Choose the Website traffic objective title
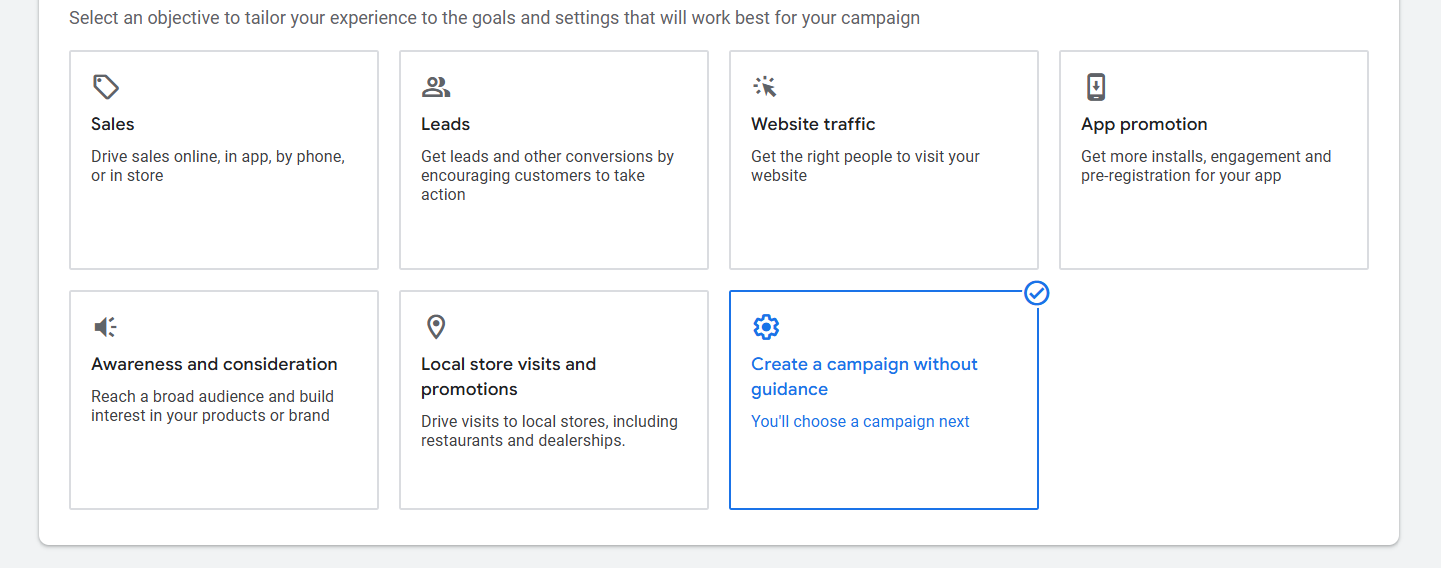Screen dimensions: 1441x568 pos(813,124)
